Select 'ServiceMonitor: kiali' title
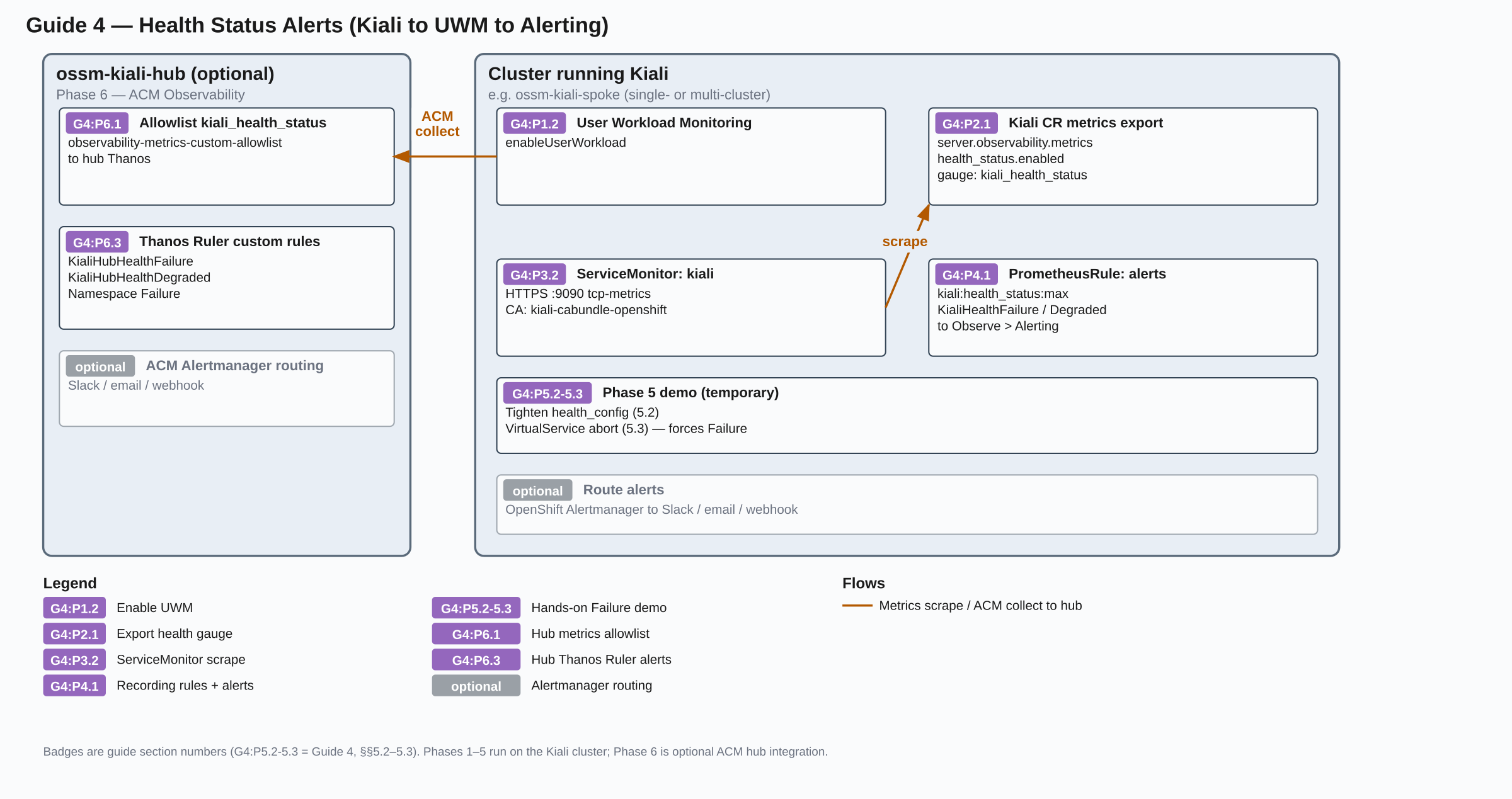The image size is (1512, 799). [x=645, y=274]
